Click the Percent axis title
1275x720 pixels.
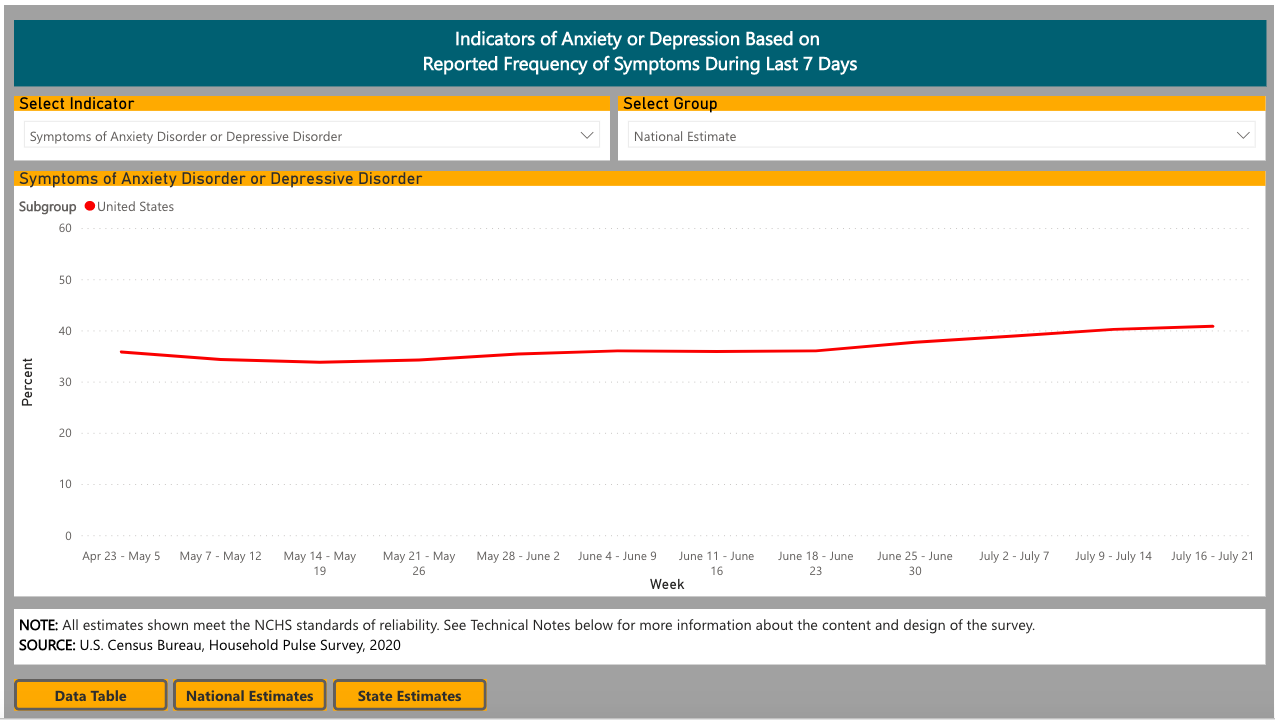28,382
